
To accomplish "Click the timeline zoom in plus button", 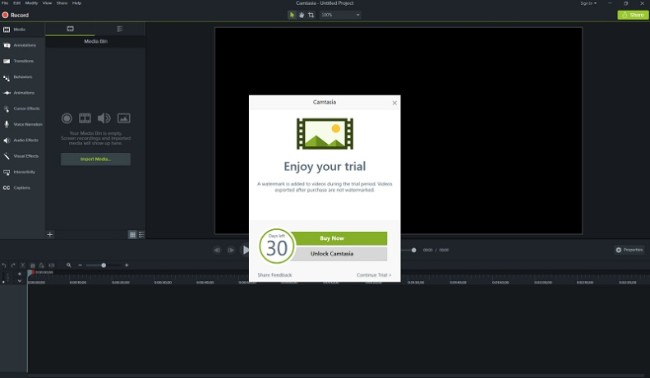I will click(x=126, y=265).
